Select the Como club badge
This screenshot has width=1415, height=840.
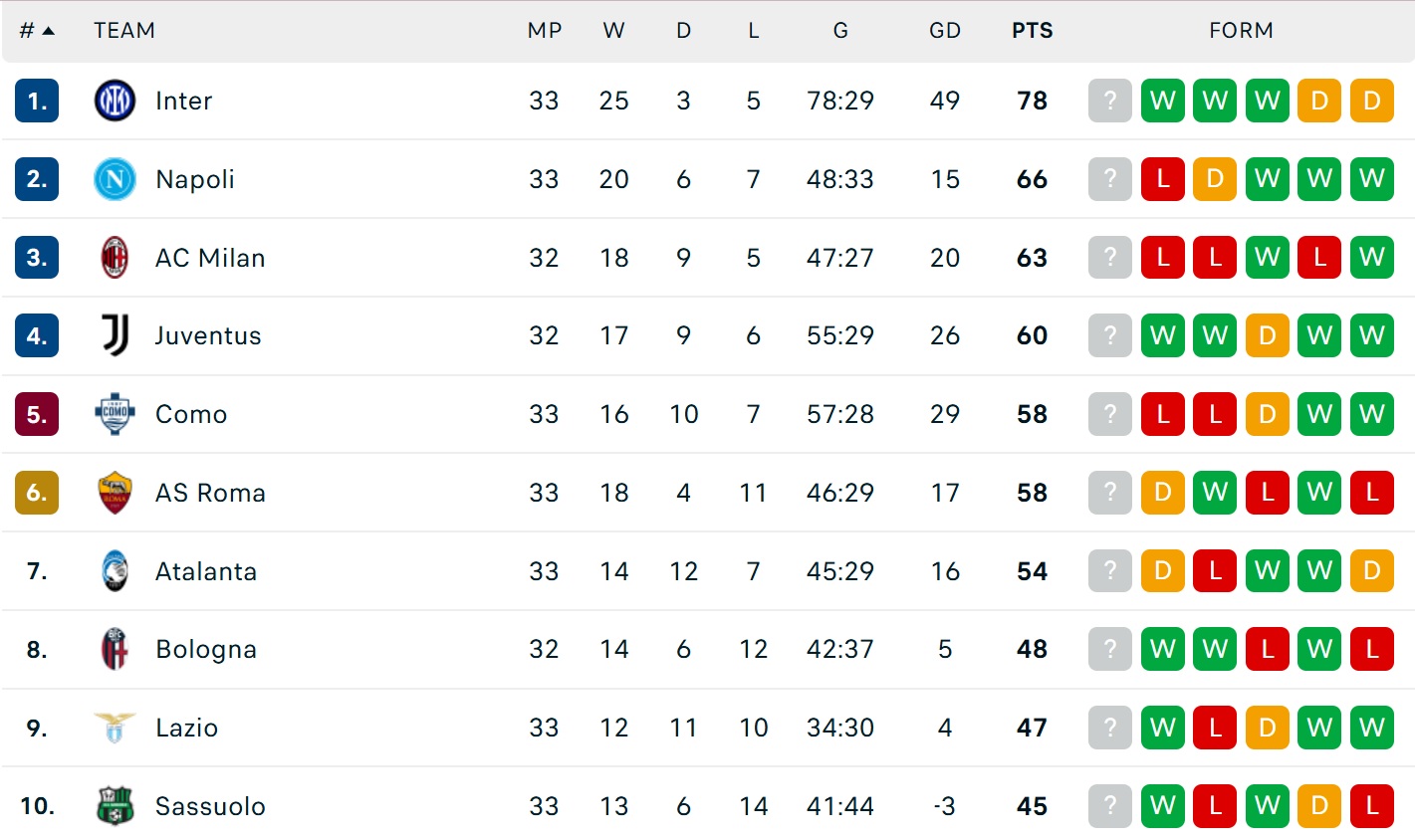(115, 414)
